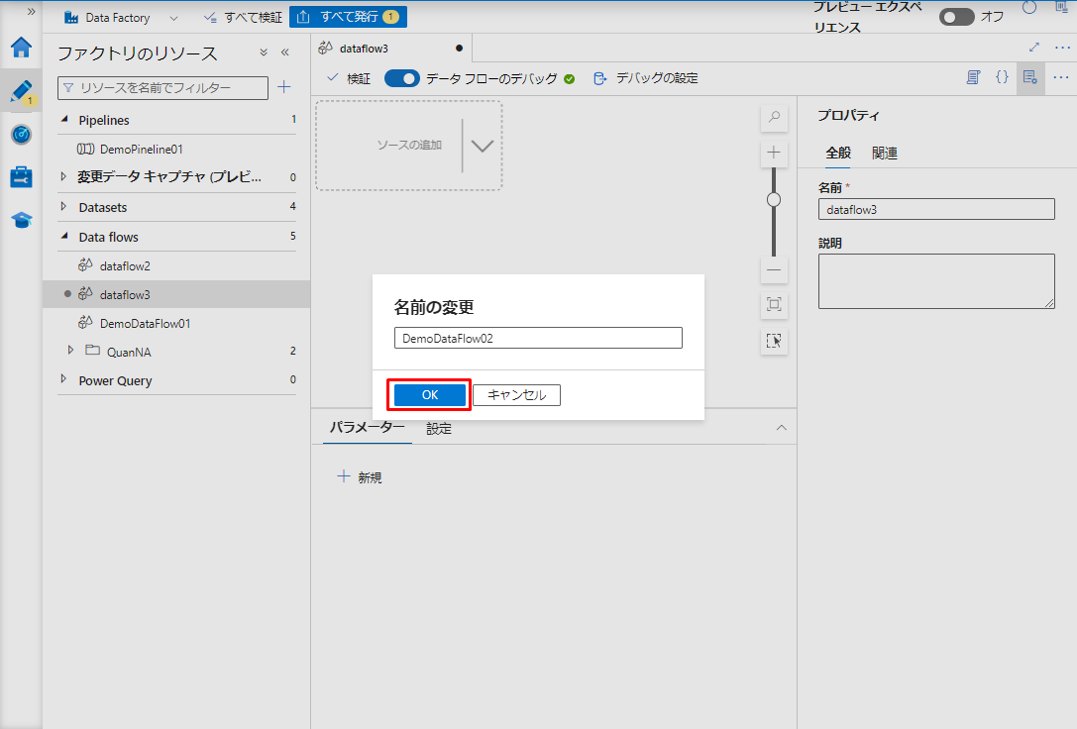Select the dataflow3 editor tab
The height and width of the screenshot is (729, 1077).
pos(392,49)
